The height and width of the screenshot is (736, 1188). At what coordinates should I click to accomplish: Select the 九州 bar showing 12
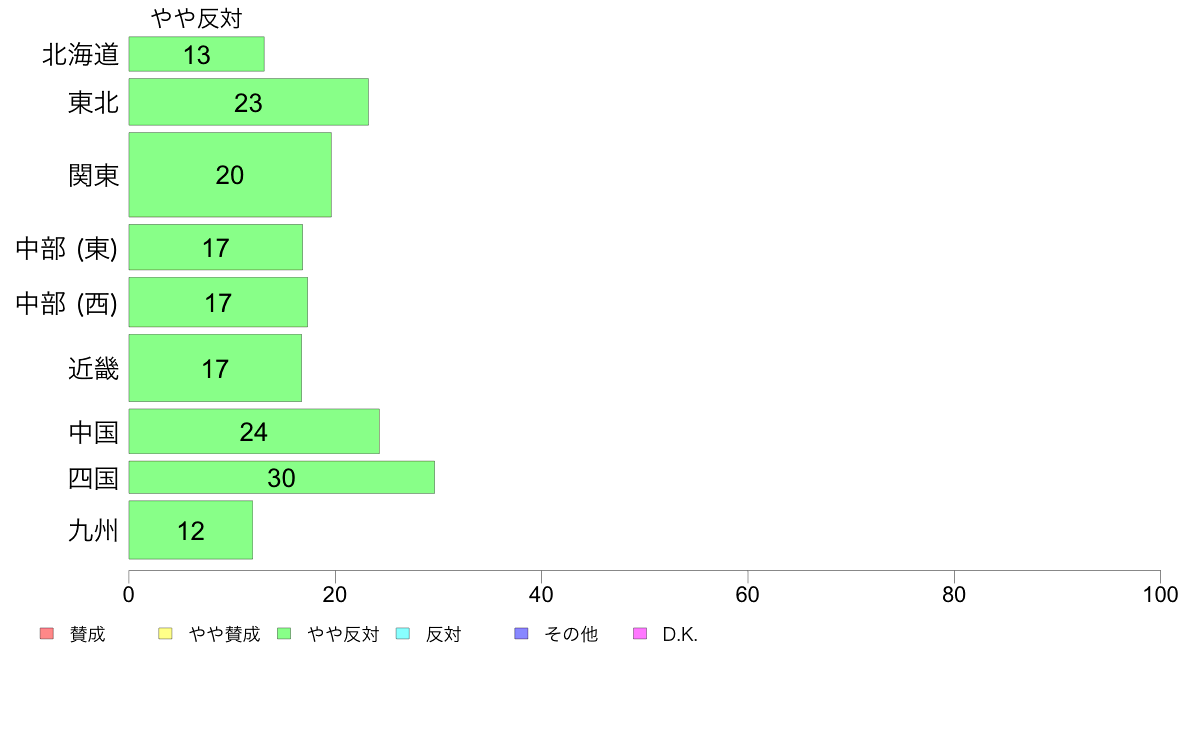(x=190, y=530)
